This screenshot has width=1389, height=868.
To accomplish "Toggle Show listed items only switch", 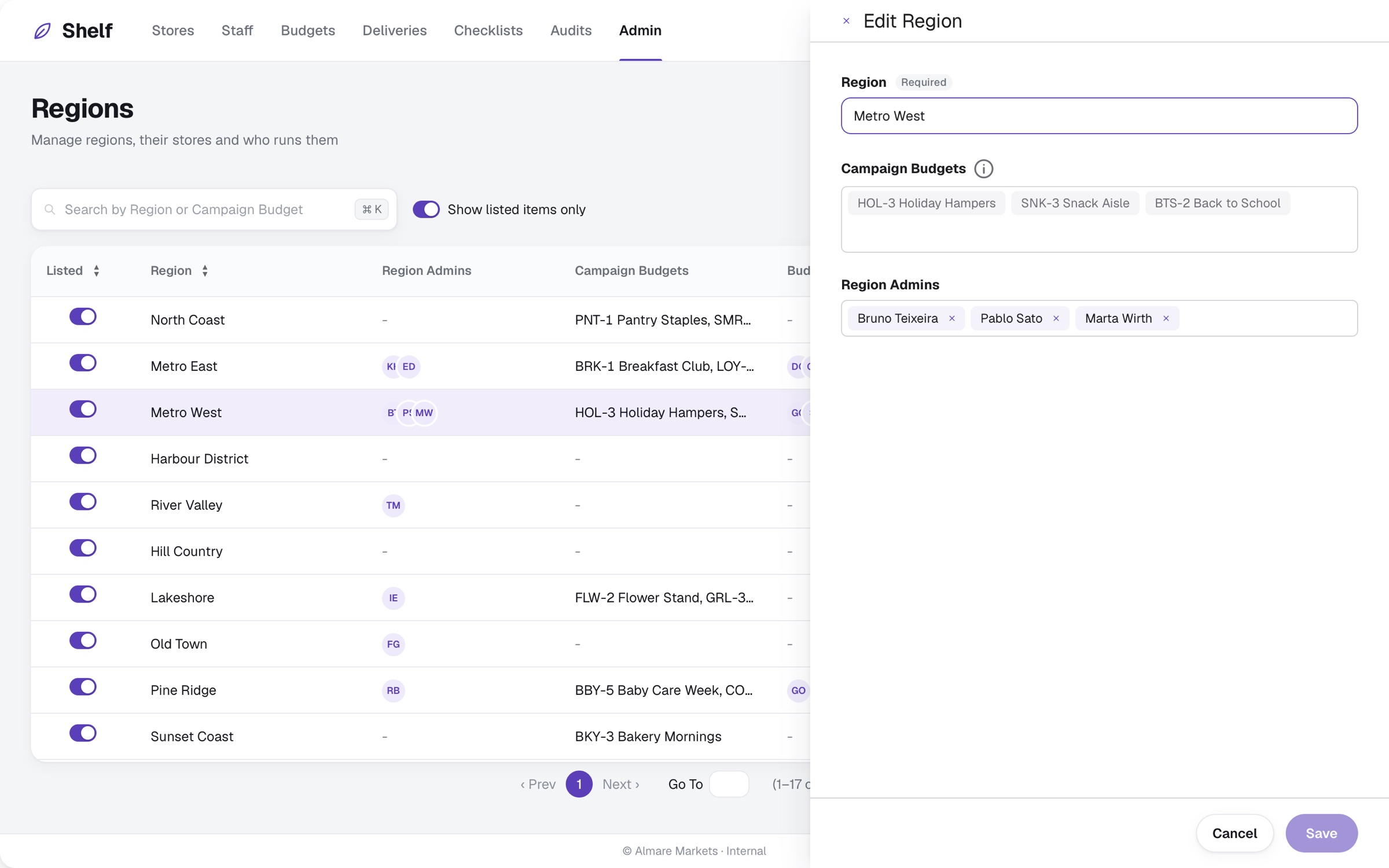I will click(426, 209).
